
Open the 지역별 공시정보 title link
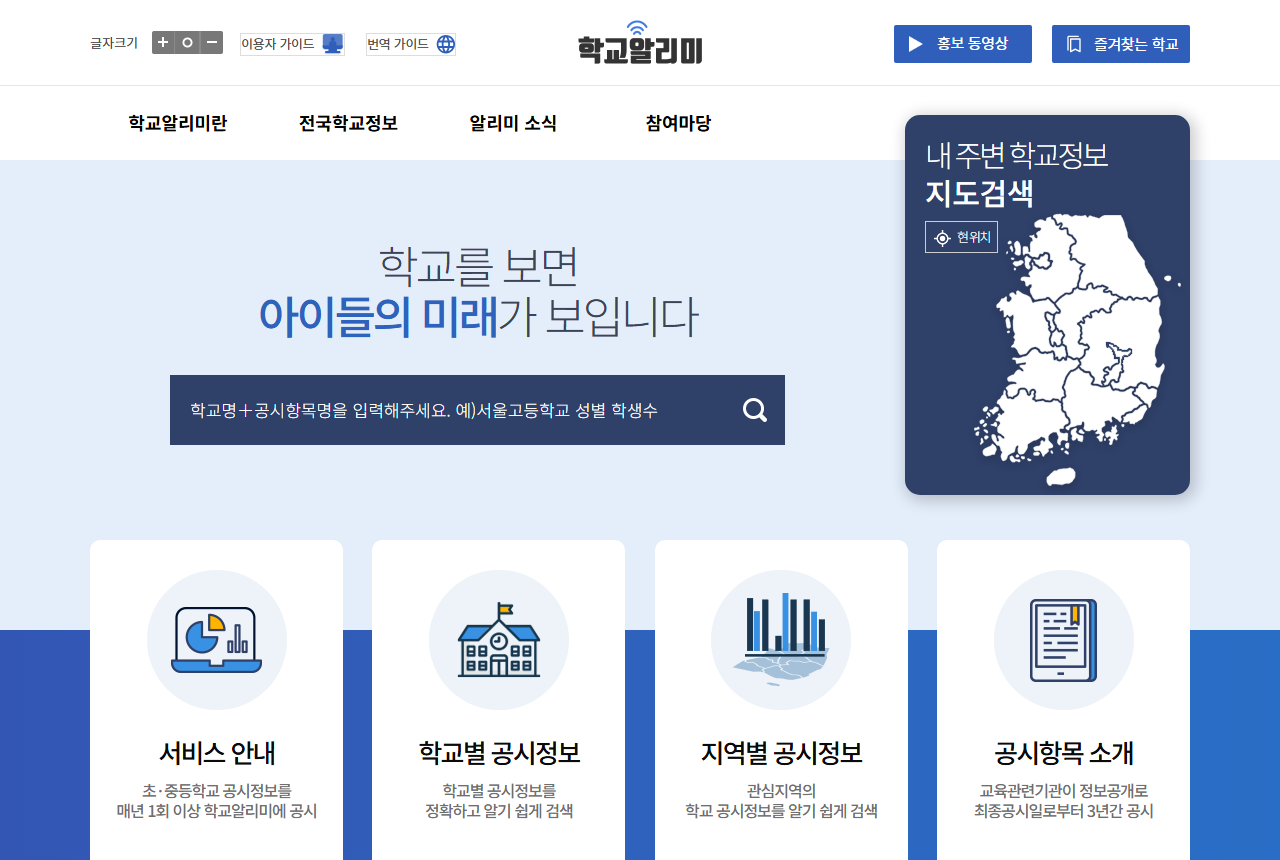coord(782,753)
